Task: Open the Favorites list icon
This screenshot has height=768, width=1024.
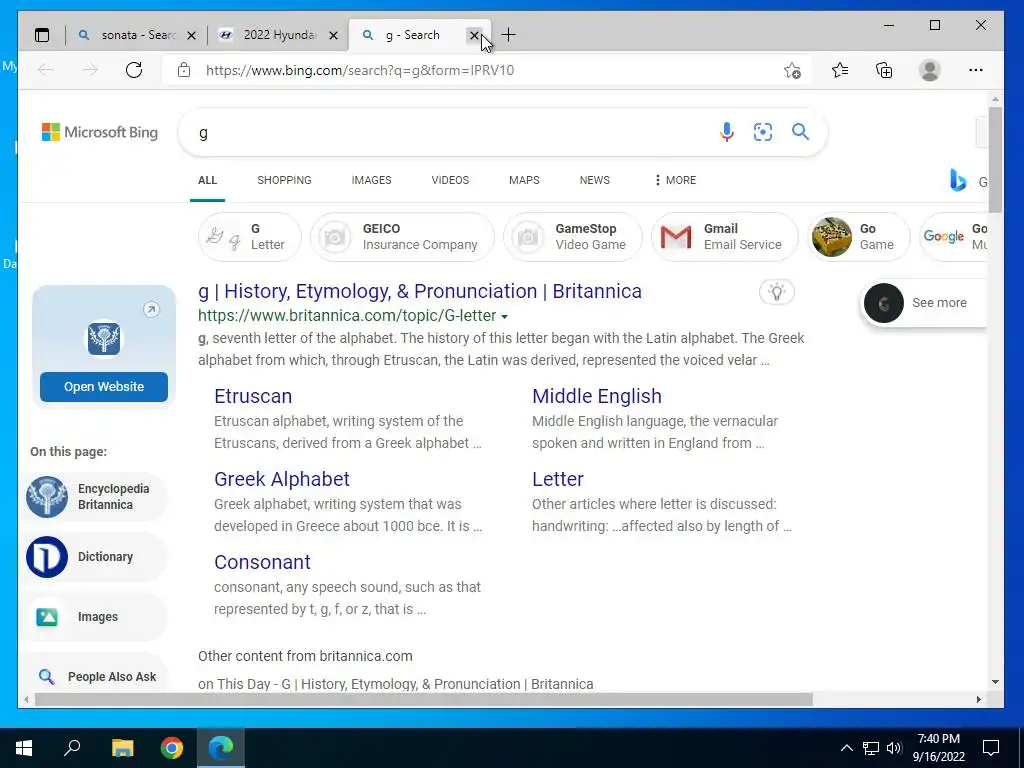Action: pos(840,70)
